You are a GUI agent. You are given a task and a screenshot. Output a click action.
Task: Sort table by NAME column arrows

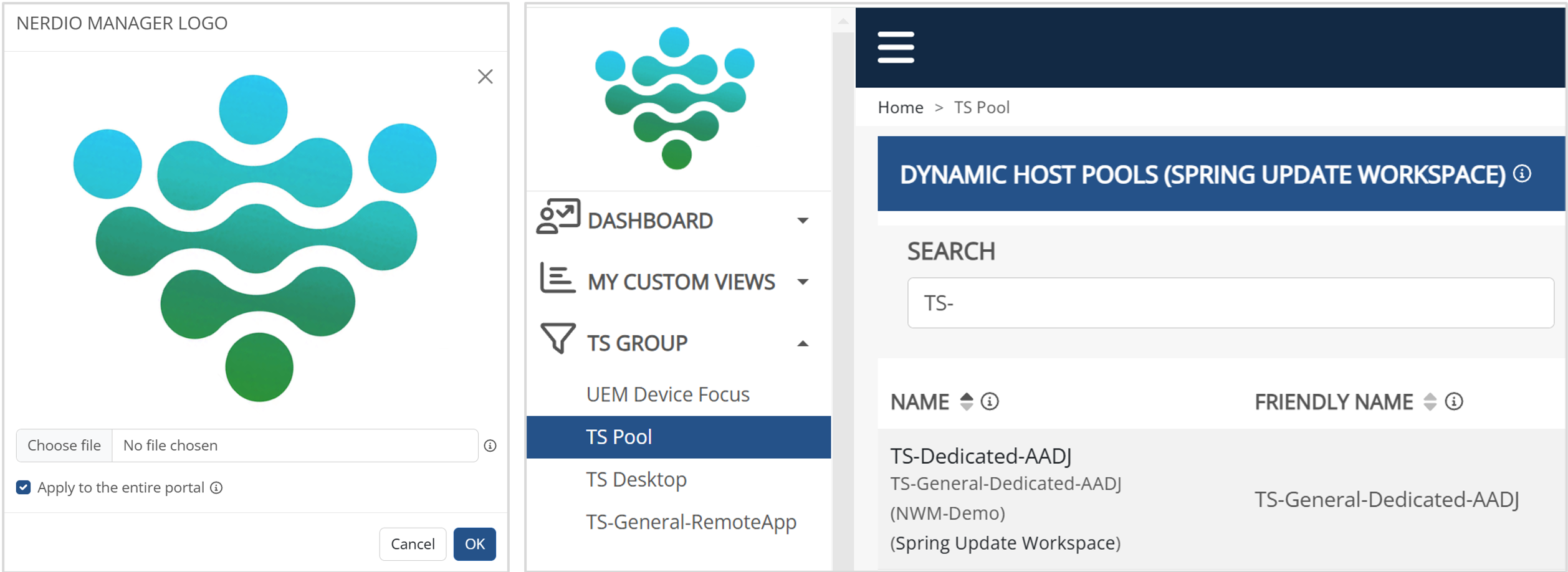[x=966, y=402]
